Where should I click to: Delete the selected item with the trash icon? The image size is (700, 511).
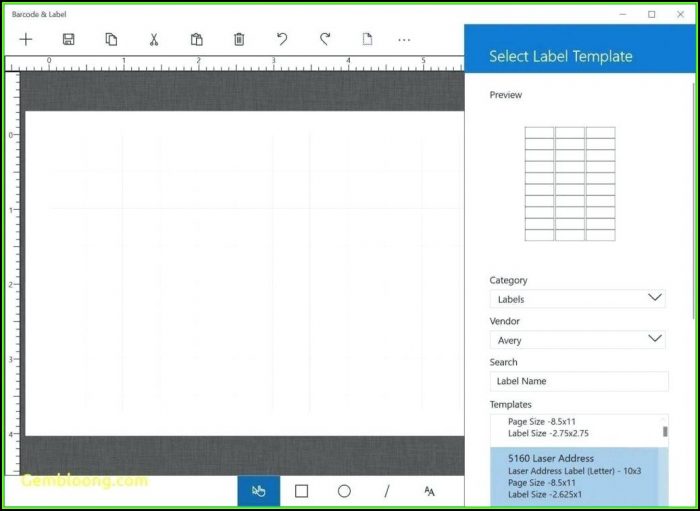tap(239, 39)
